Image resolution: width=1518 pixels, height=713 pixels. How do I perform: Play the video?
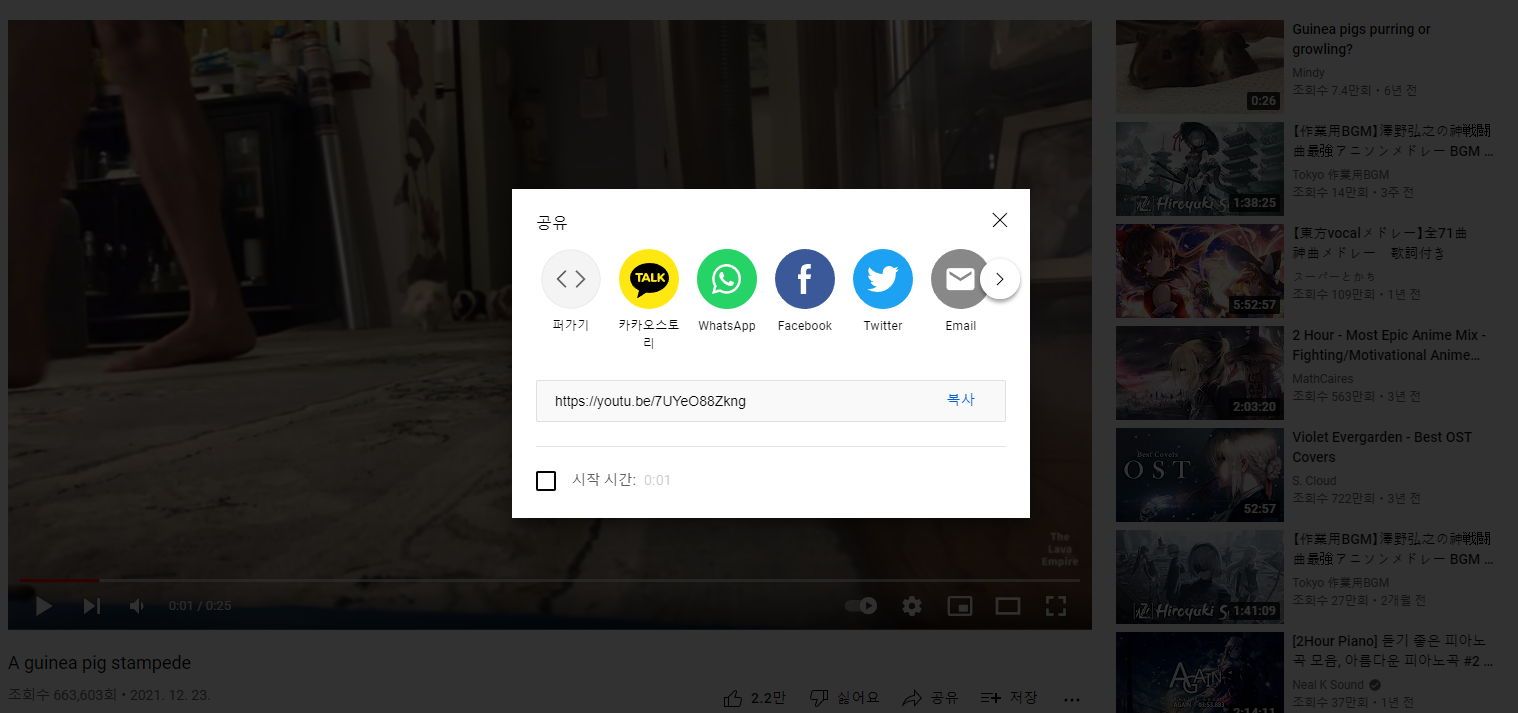pyautogui.click(x=44, y=606)
